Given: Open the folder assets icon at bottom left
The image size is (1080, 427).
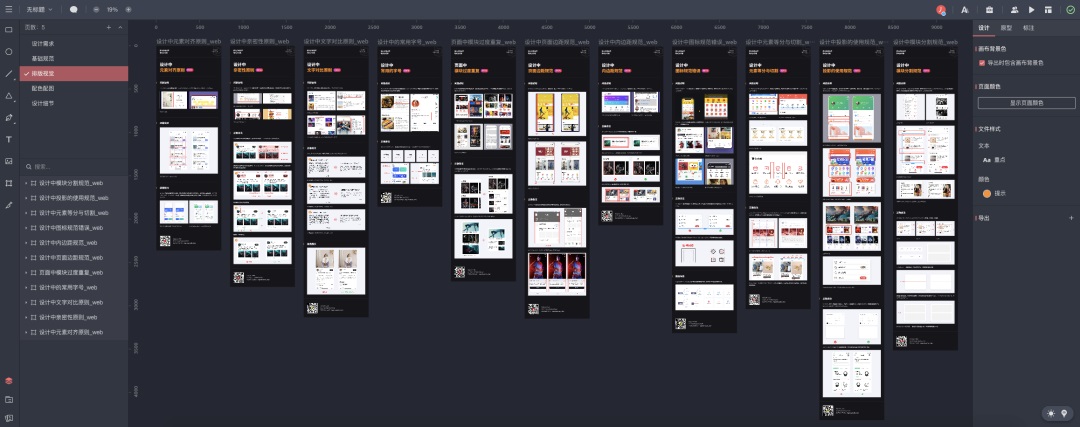Looking at the screenshot, I should tap(9, 399).
